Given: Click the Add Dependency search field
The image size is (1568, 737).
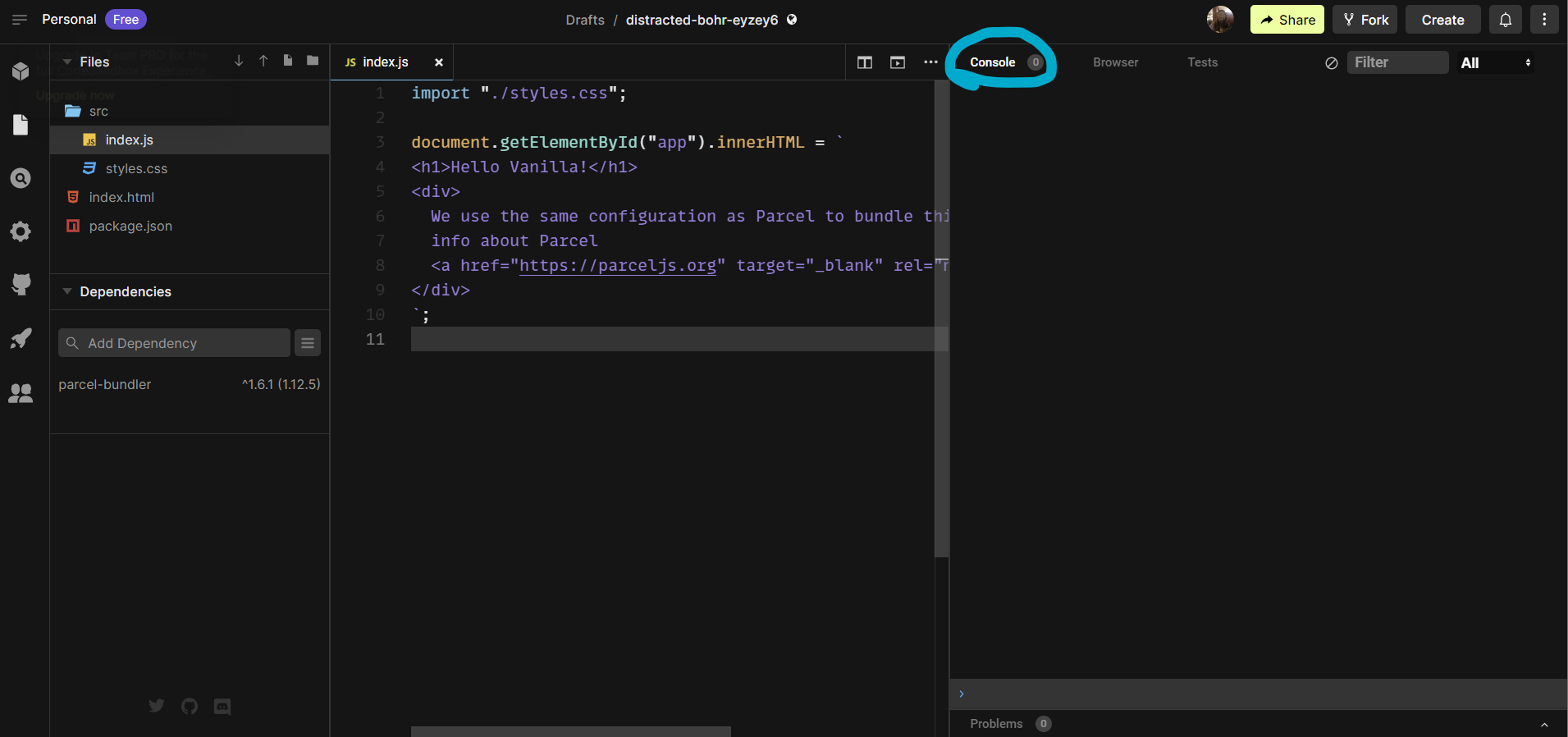Looking at the screenshot, I should pyautogui.click(x=174, y=343).
